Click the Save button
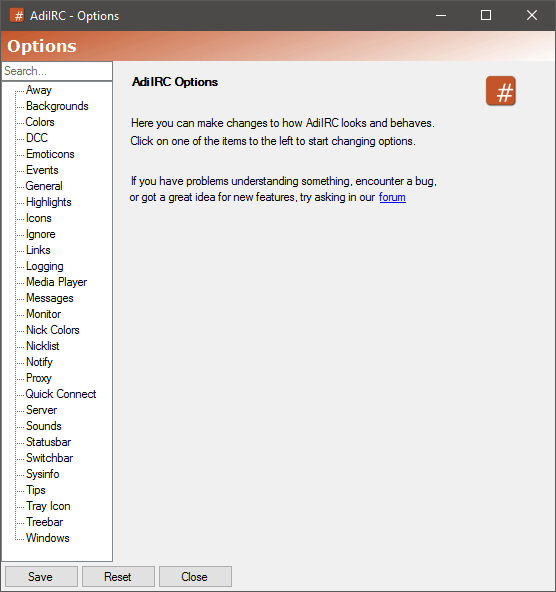556x592 pixels. click(x=41, y=577)
